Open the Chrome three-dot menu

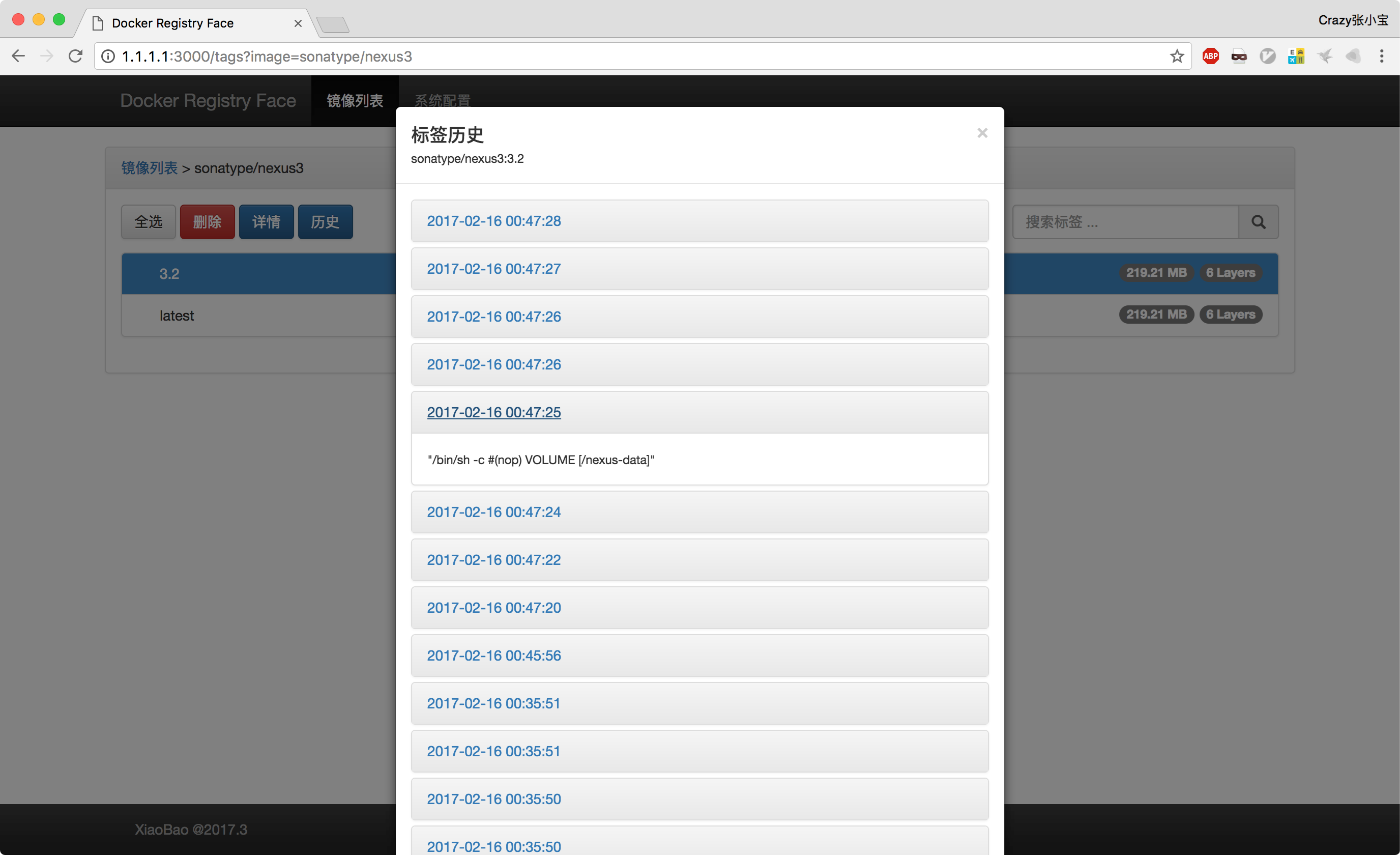tap(1381, 56)
